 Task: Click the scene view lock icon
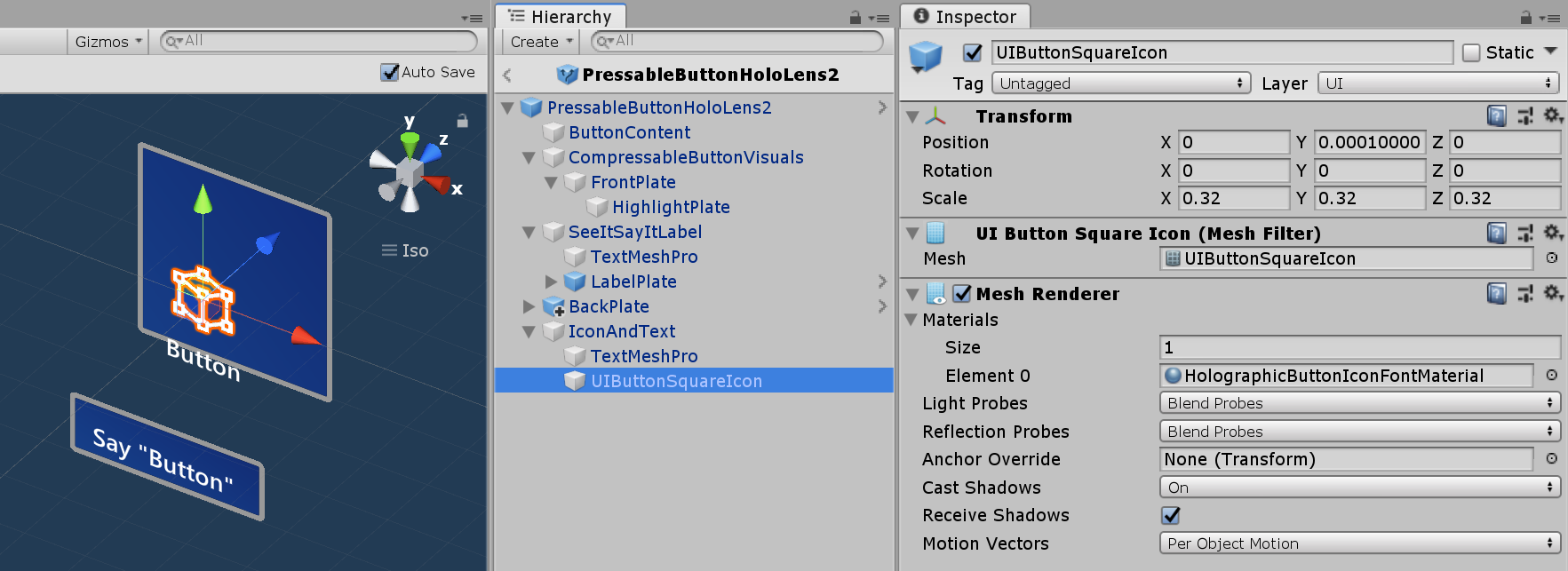pyautogui.click(x=462, y=121)
